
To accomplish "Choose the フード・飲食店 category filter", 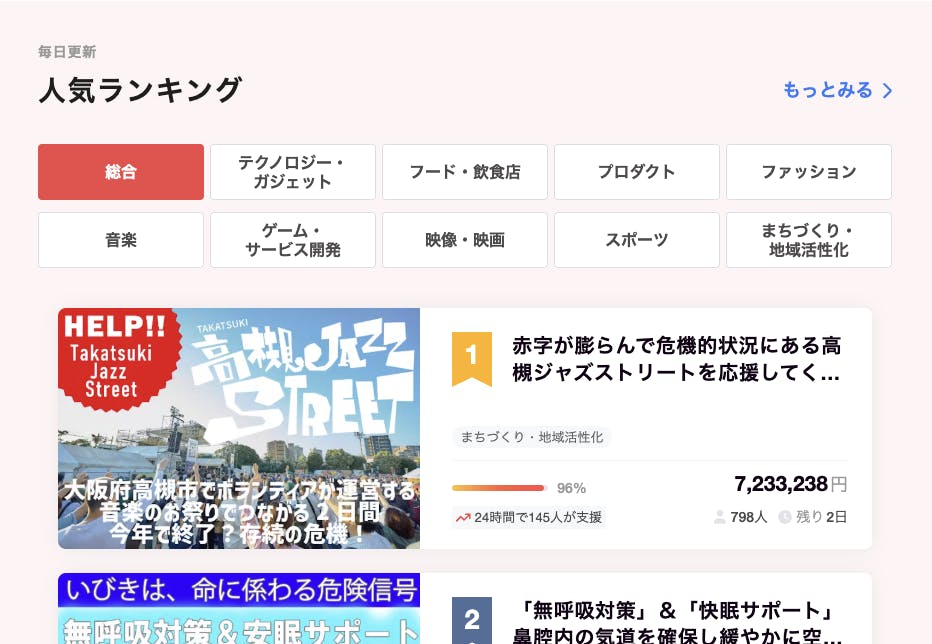I will click(465, 172).
